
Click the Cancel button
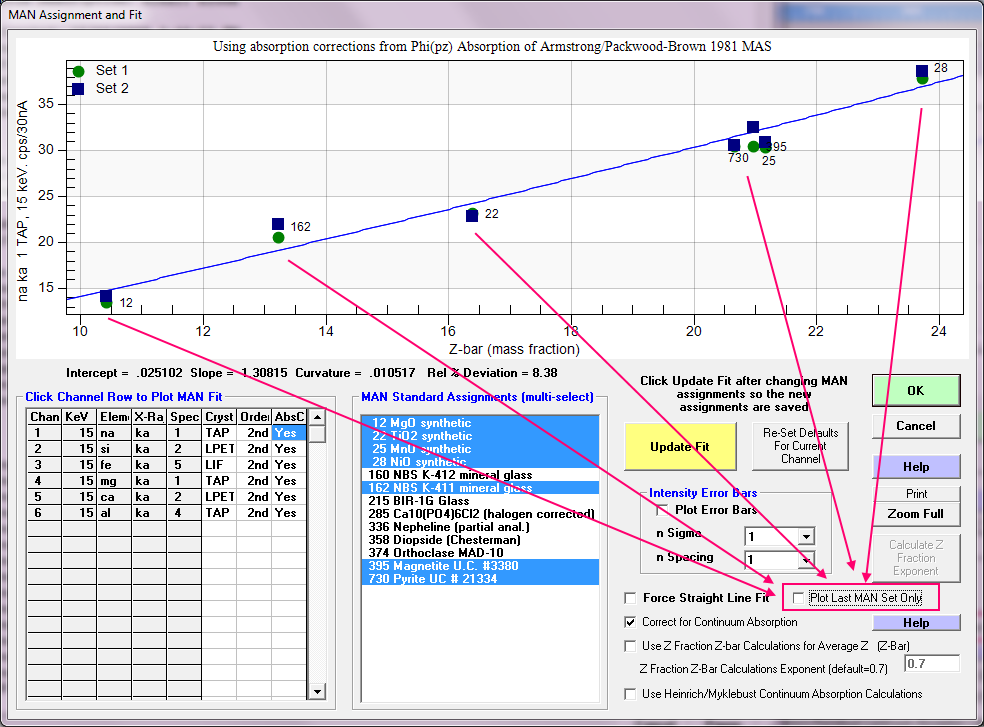click(x=915, y=425)
